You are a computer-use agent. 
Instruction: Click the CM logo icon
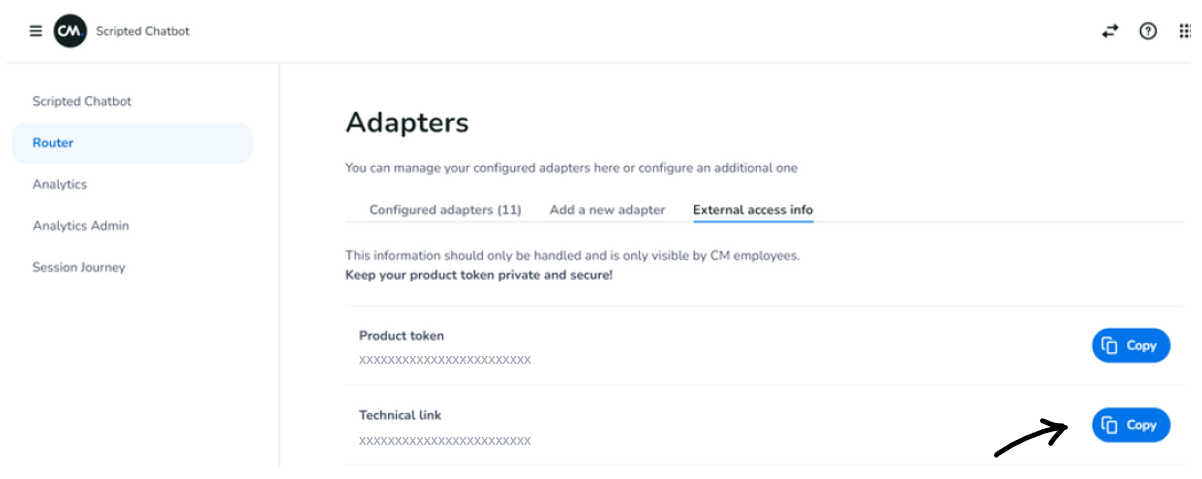(69, 31)
